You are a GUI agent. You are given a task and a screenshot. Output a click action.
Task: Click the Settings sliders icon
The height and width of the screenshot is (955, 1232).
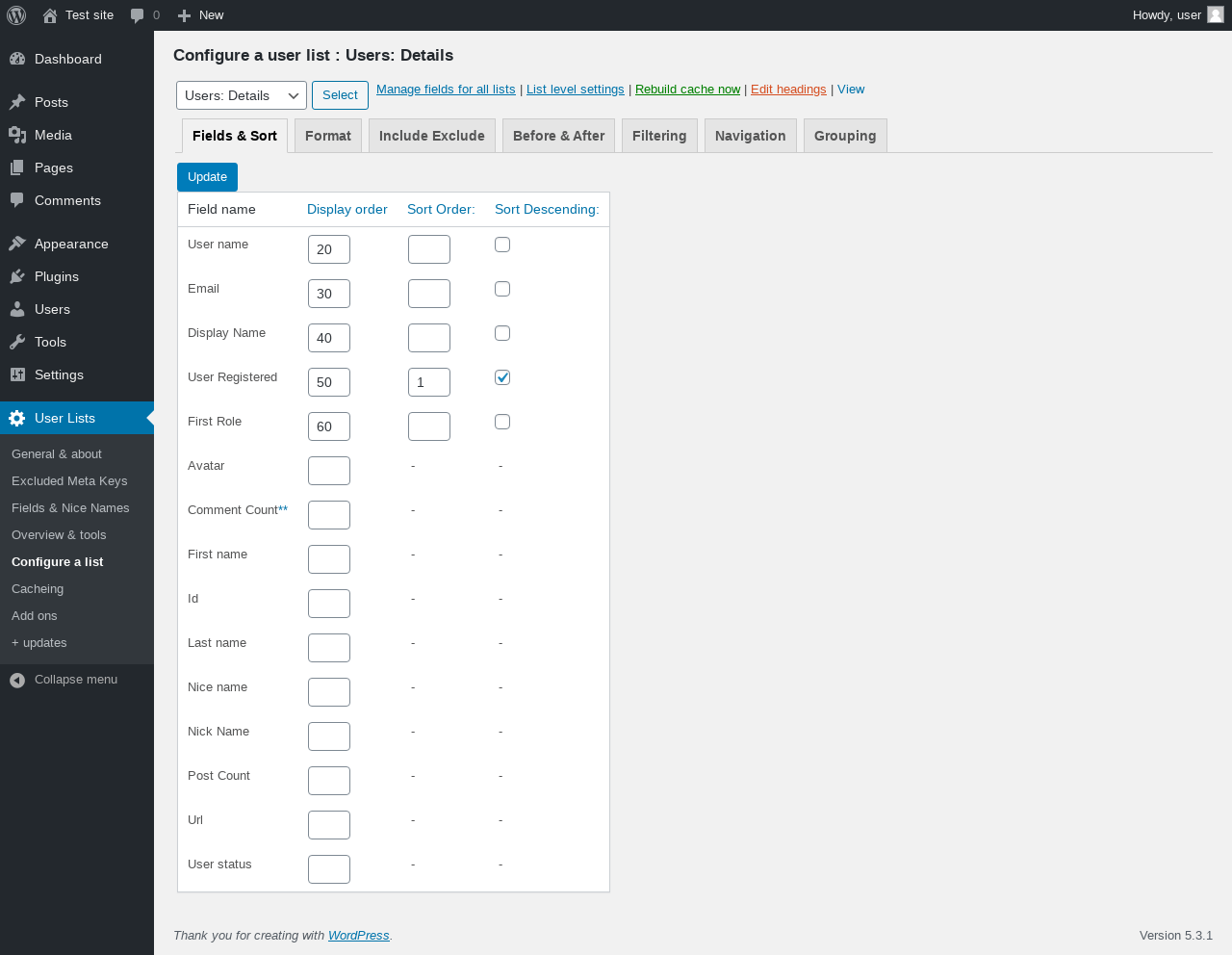click(17, 374)
